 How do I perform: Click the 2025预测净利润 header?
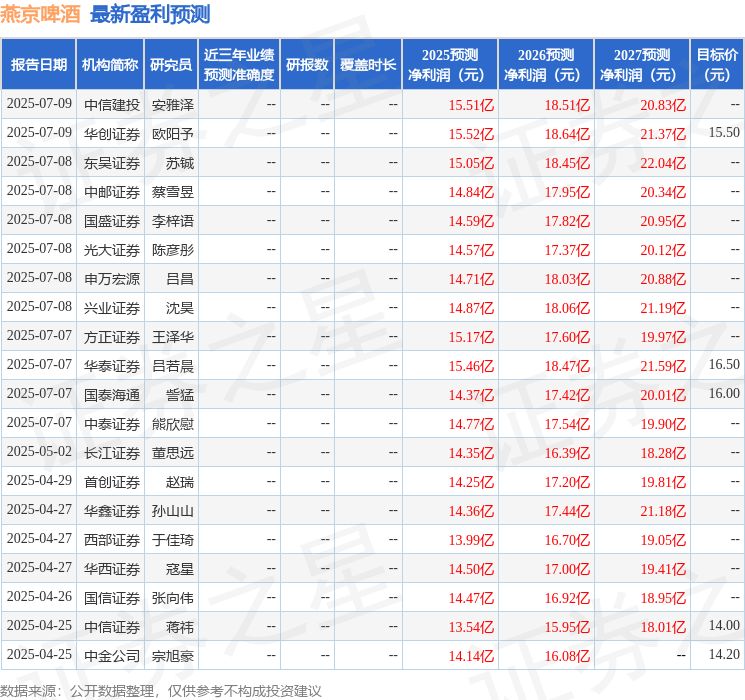[x=450, y=65]
